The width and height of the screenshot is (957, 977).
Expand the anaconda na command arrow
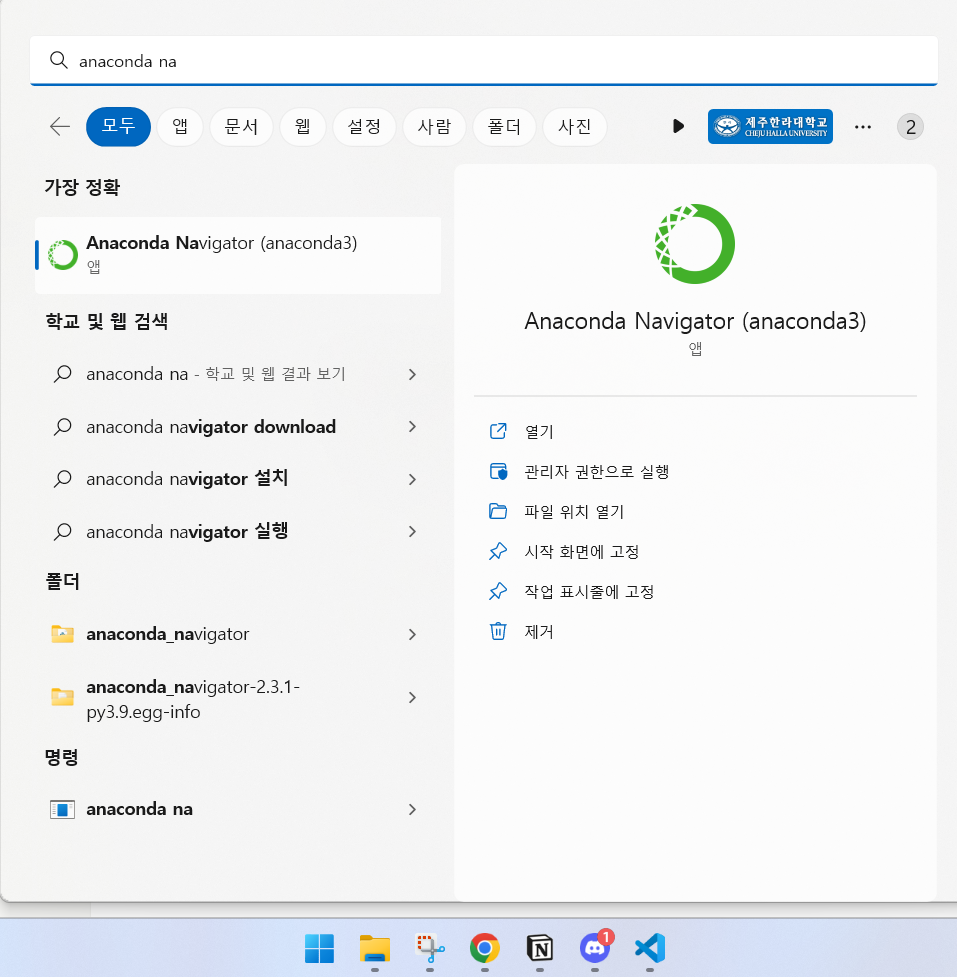coord(412,809)
